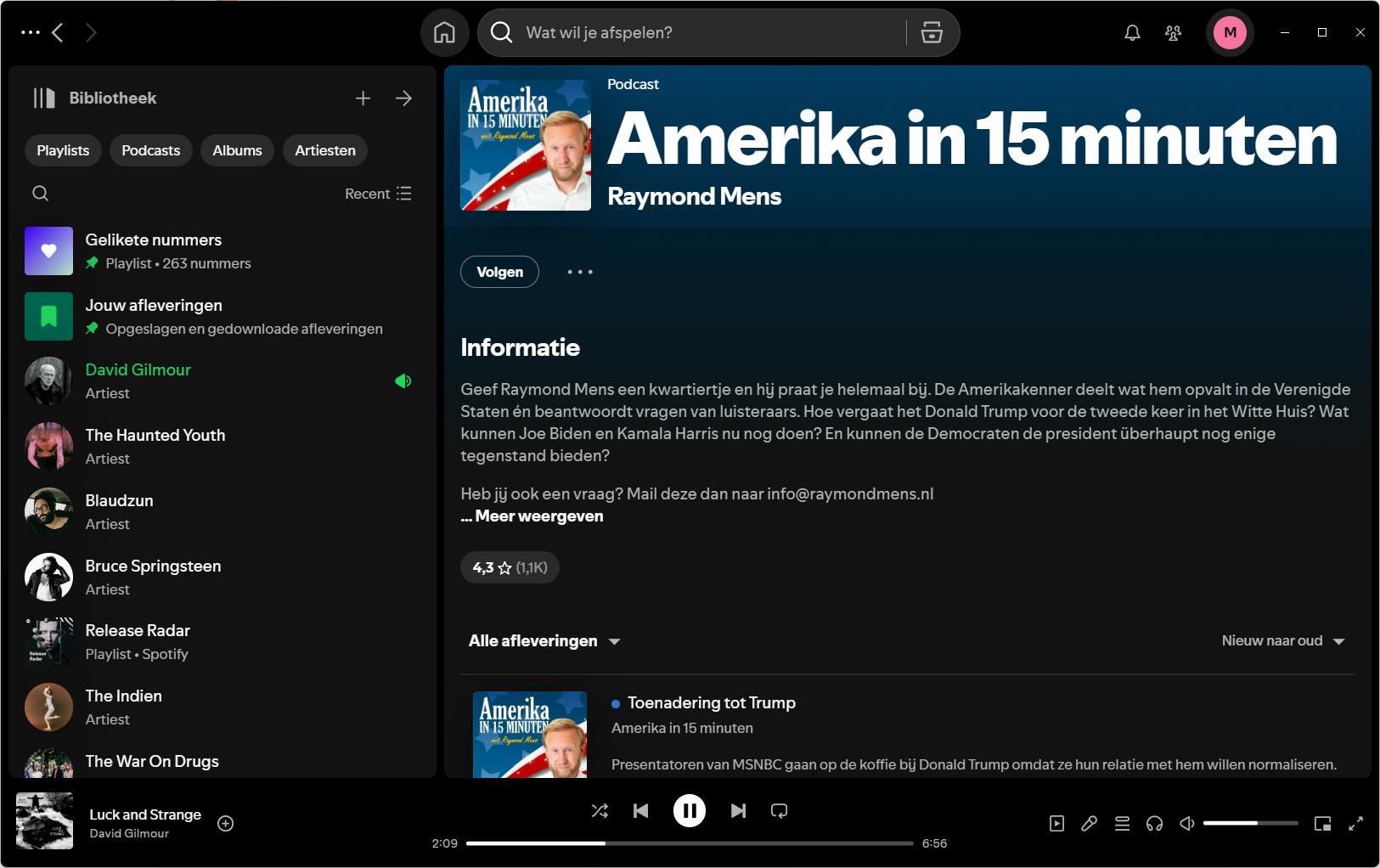Filter library by Albums
Viewport: 1380px width, 868px height.
tap(237, 150)
